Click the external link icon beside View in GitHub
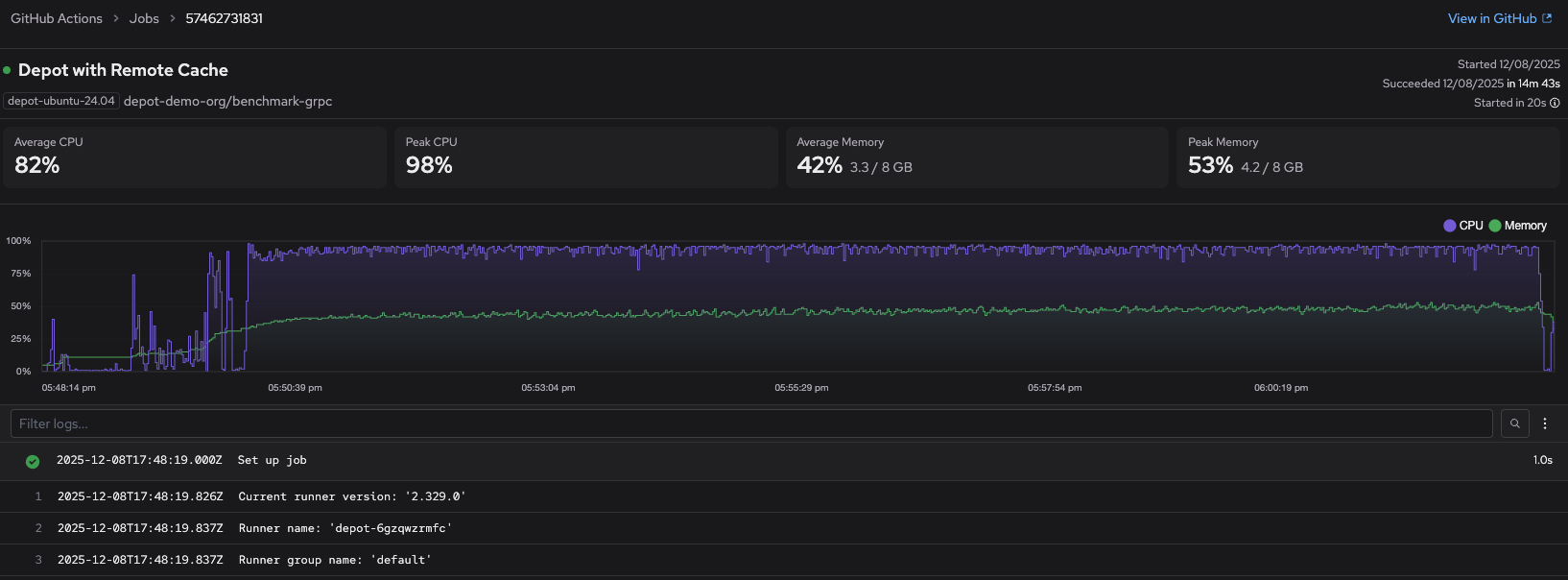Viewport: 1568px width, 580px height. coord(1547,18)
